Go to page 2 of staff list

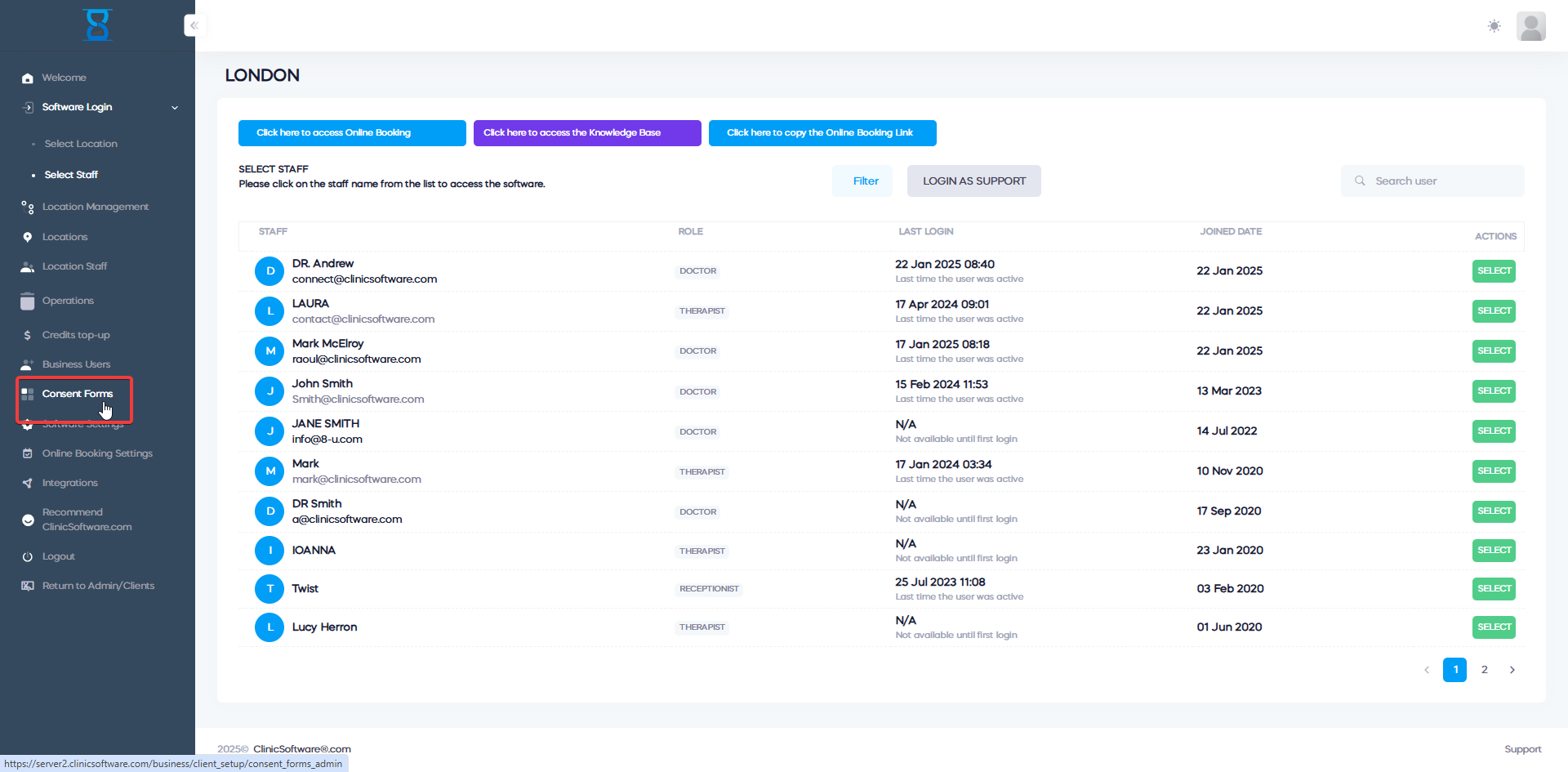[1484, 670]
